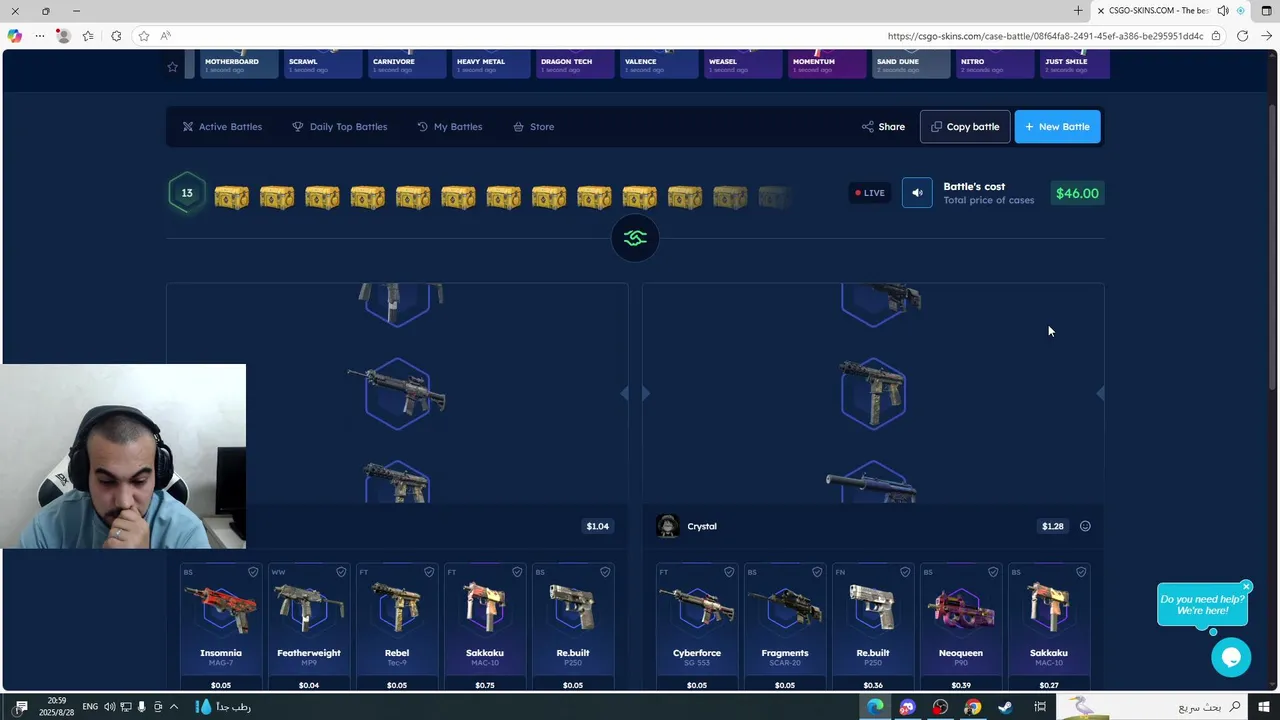Start a New Battle
Viewport: 1280px width, 720px height.
click(1058, 127)
